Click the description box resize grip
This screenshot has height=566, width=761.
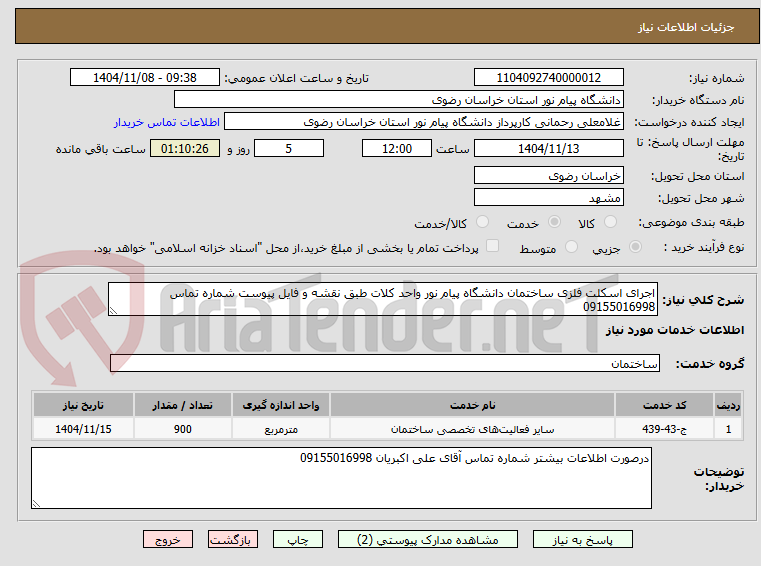[113, 311]
